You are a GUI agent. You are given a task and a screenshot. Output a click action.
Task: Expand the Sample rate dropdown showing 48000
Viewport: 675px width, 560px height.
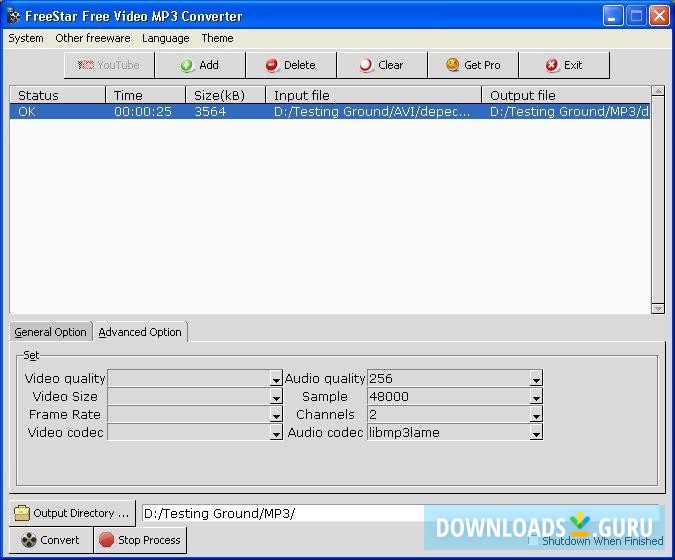pos(536,397)
